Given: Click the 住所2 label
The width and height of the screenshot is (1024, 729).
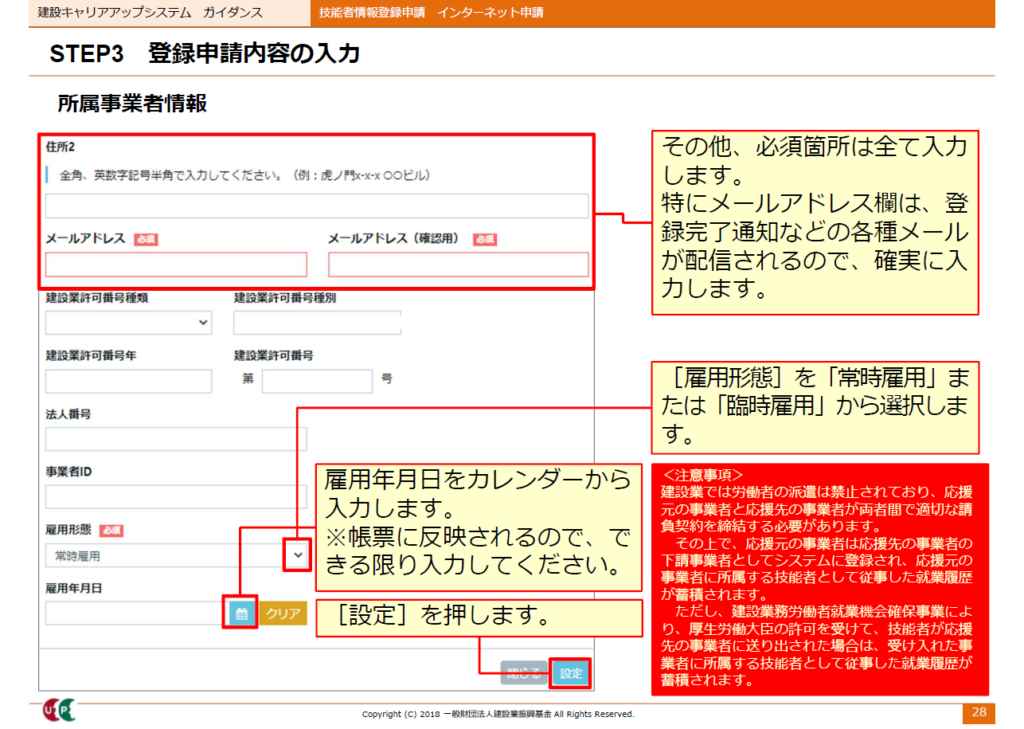Looking at the screenshot, I should [60, 147].
